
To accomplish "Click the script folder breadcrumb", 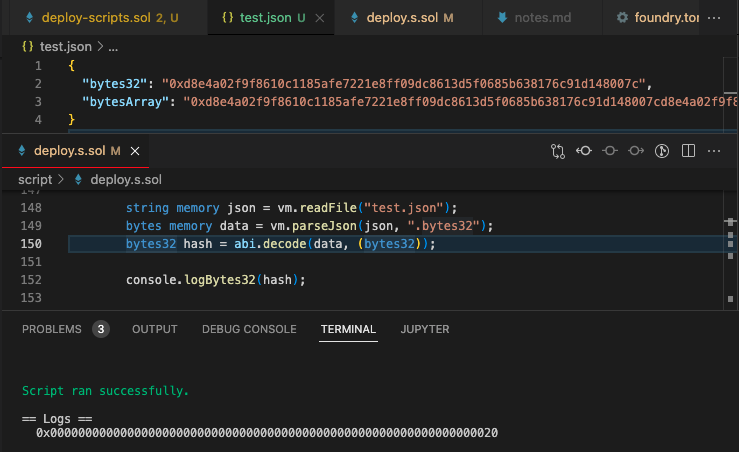I will (35, 180).
